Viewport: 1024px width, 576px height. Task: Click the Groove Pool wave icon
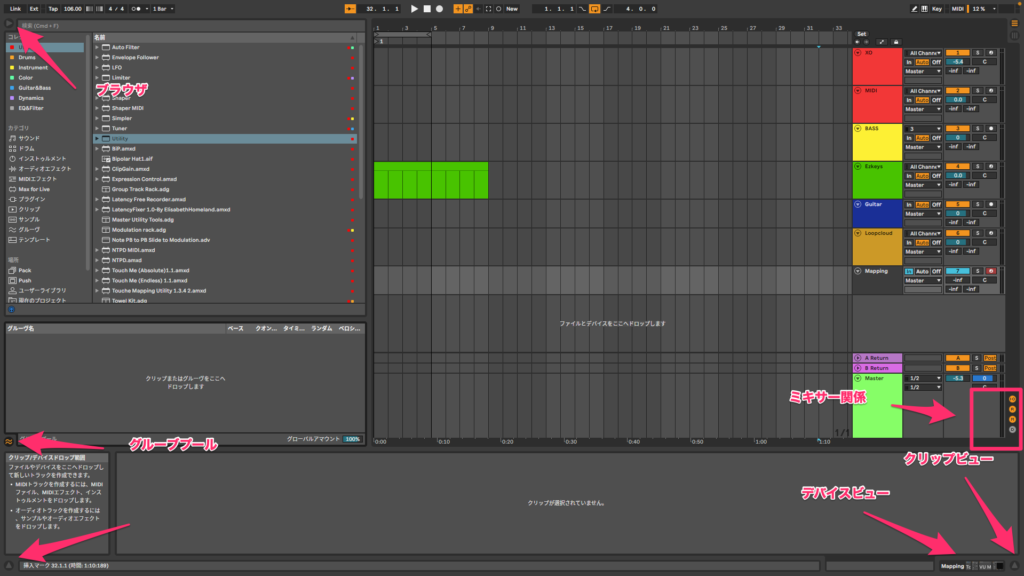9,439
